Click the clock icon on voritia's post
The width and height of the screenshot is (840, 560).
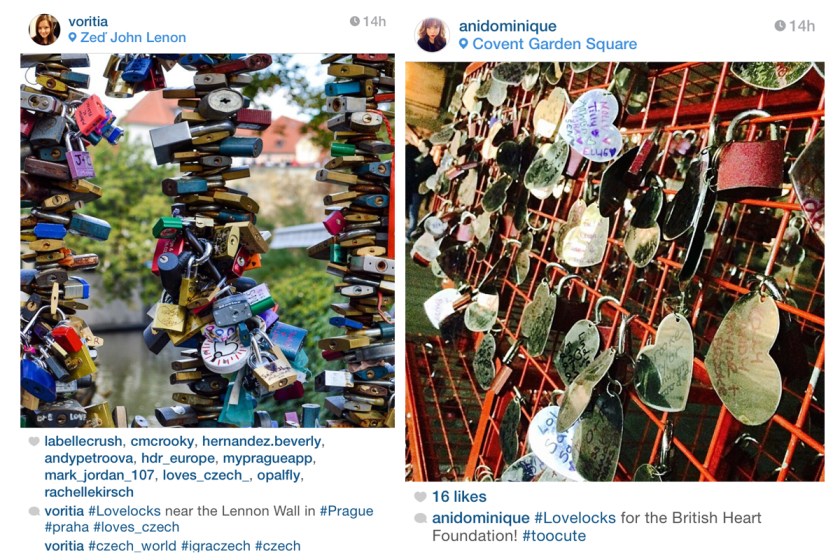[x=355, y=21]
